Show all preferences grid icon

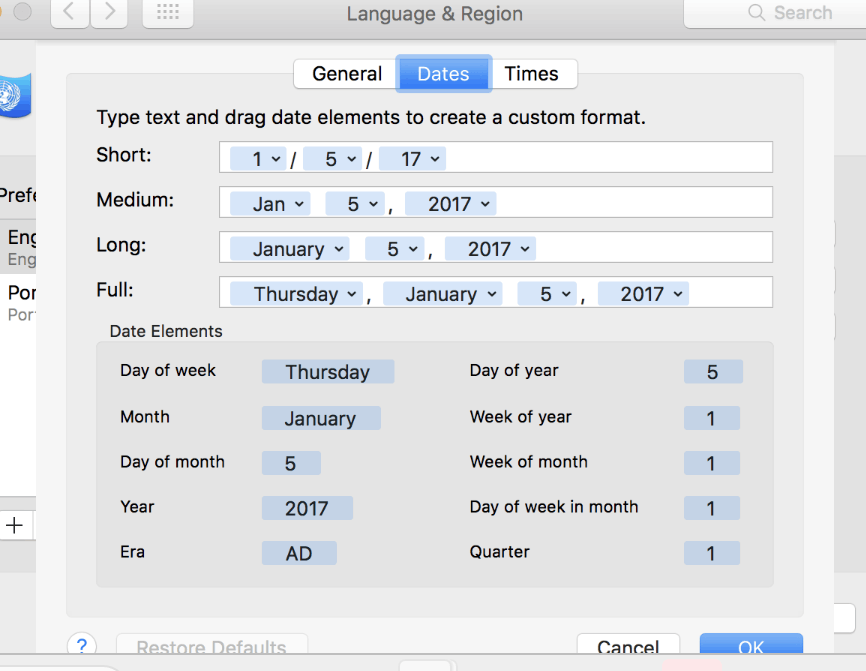coord(168,12)
